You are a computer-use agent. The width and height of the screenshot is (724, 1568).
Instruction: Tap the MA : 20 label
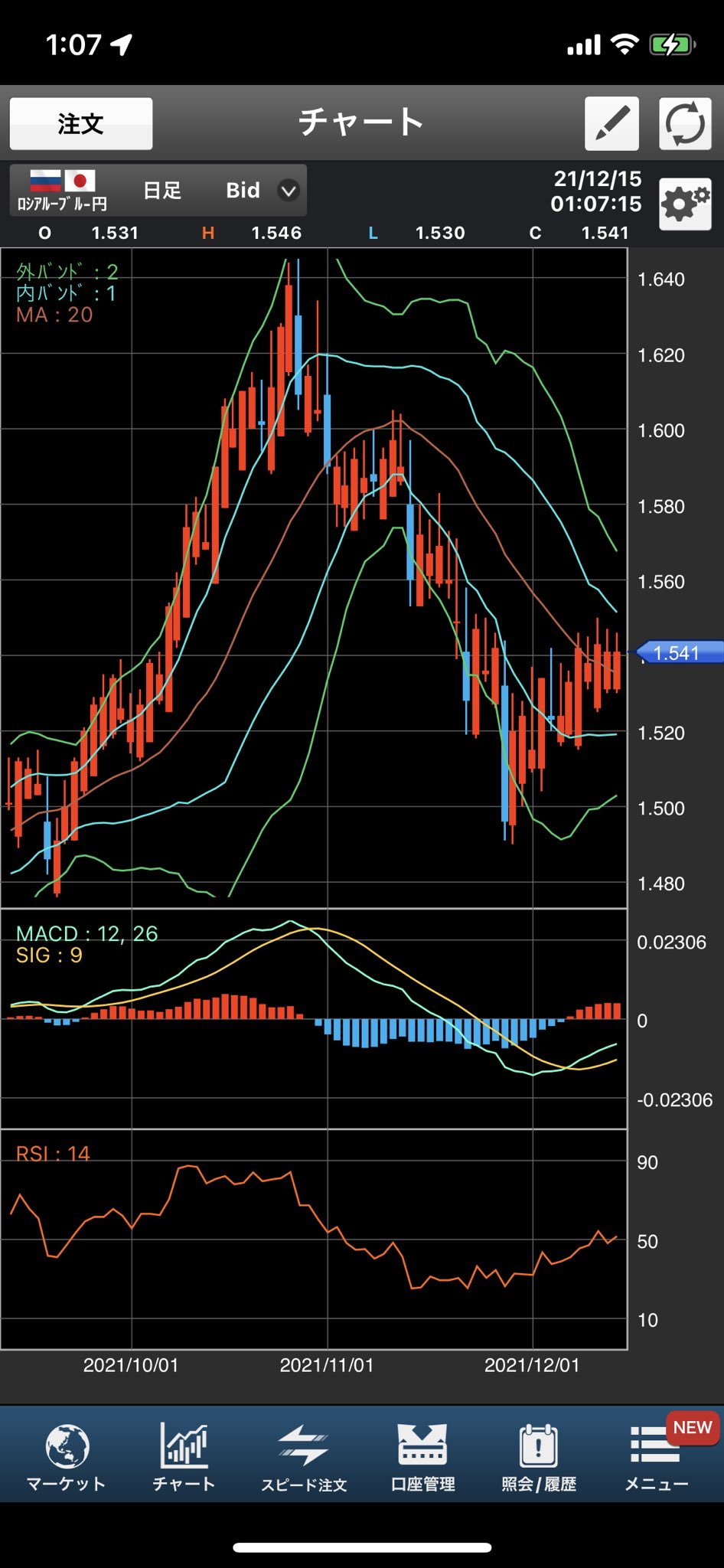tap(54, 315)
